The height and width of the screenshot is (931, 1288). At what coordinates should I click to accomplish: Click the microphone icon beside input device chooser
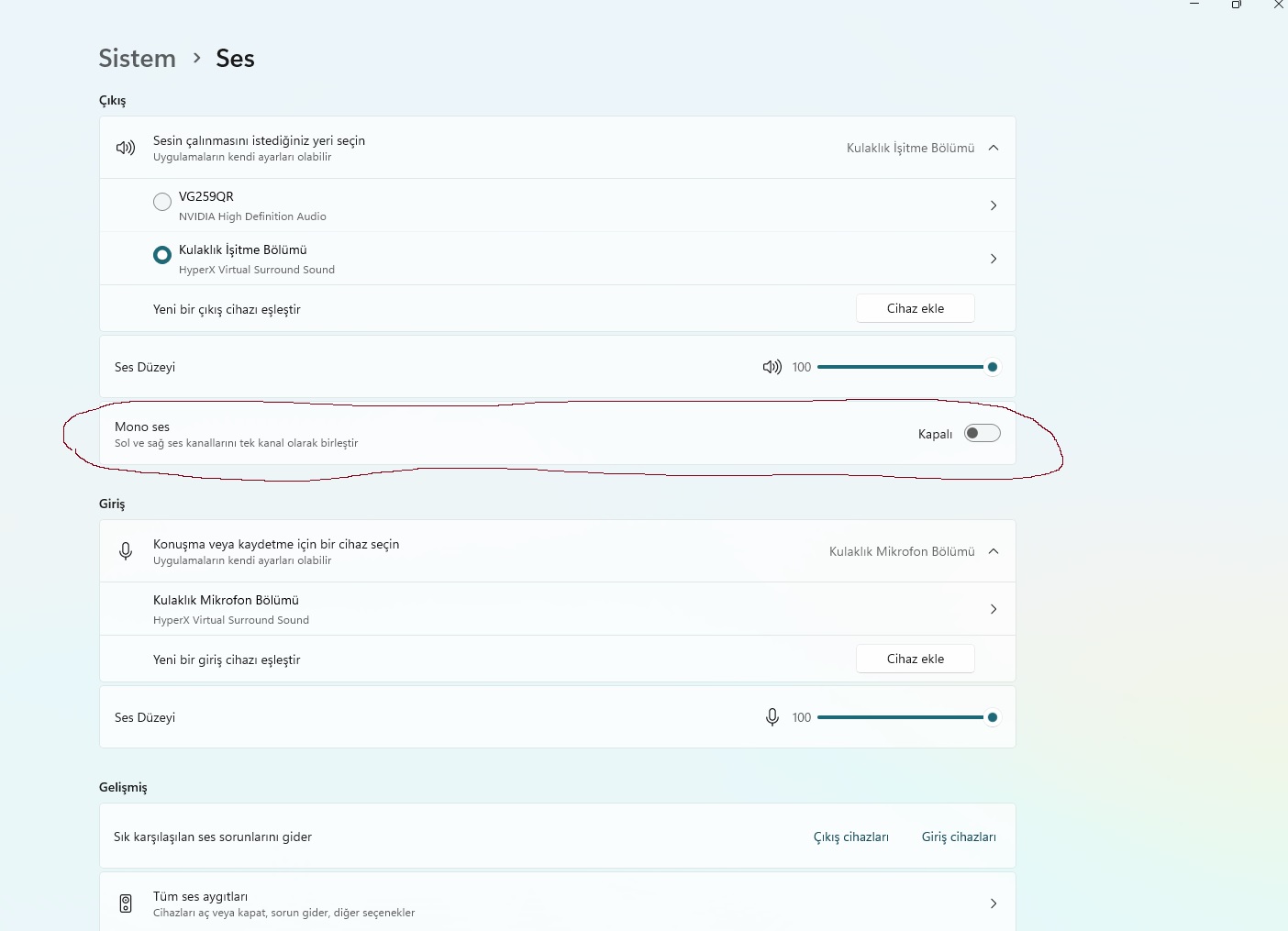(x=126, y=551)
